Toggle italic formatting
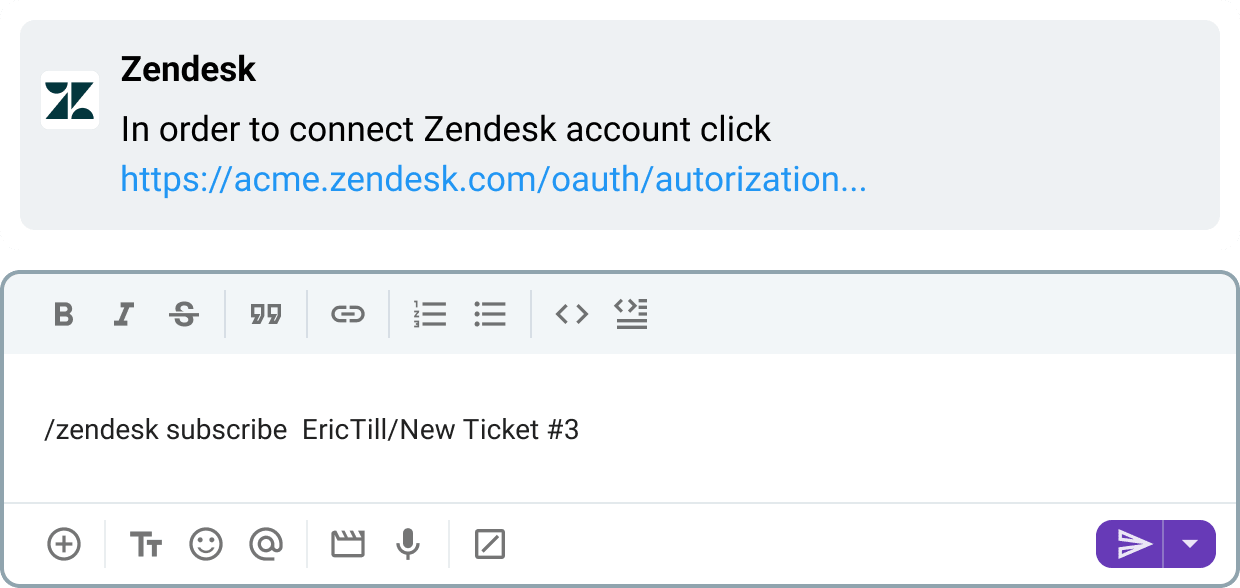1240x588 pixels. 123,313
